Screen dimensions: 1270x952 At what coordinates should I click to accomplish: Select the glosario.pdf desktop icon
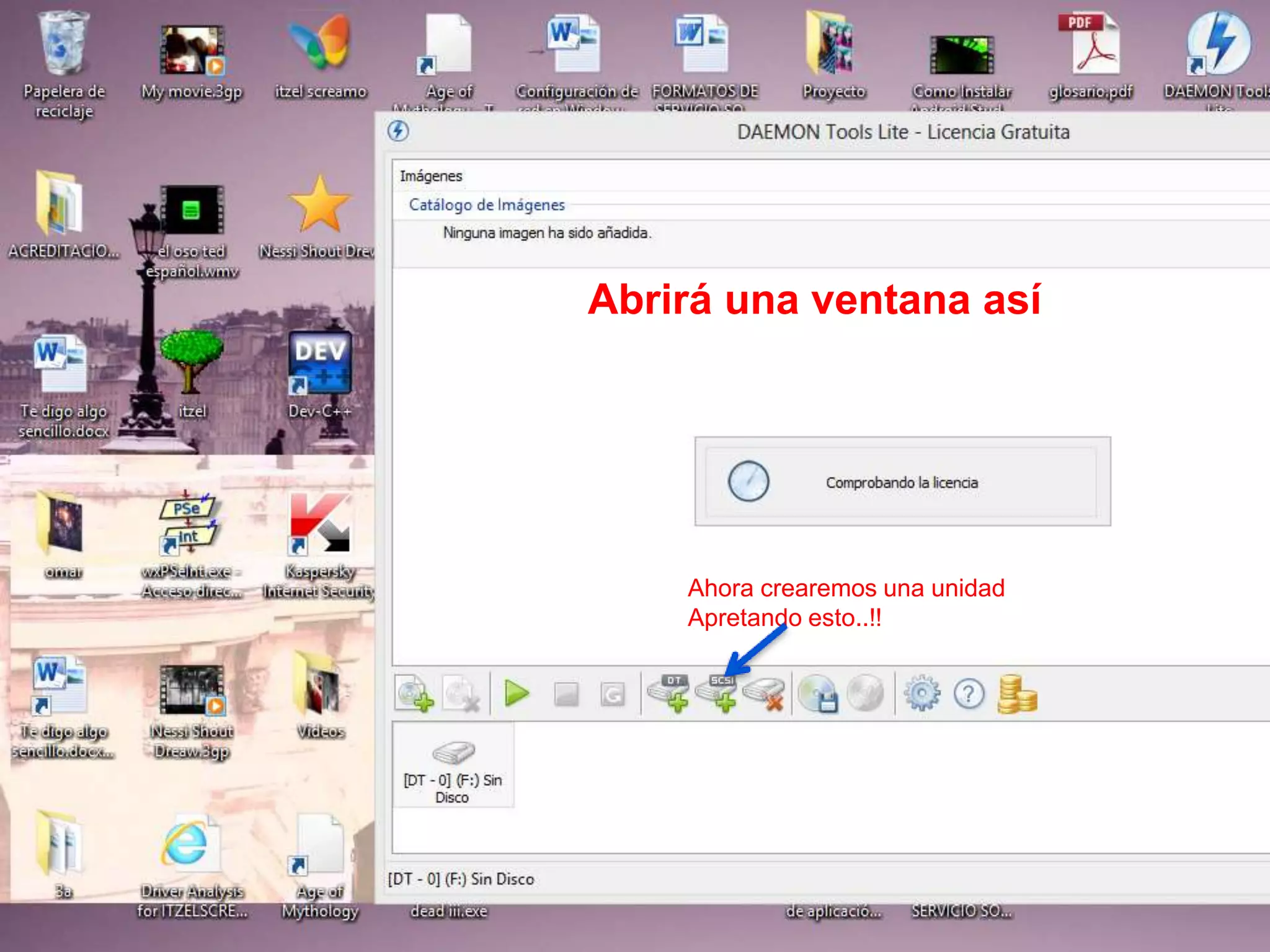pyautogui.click(x=1091, y=57)
